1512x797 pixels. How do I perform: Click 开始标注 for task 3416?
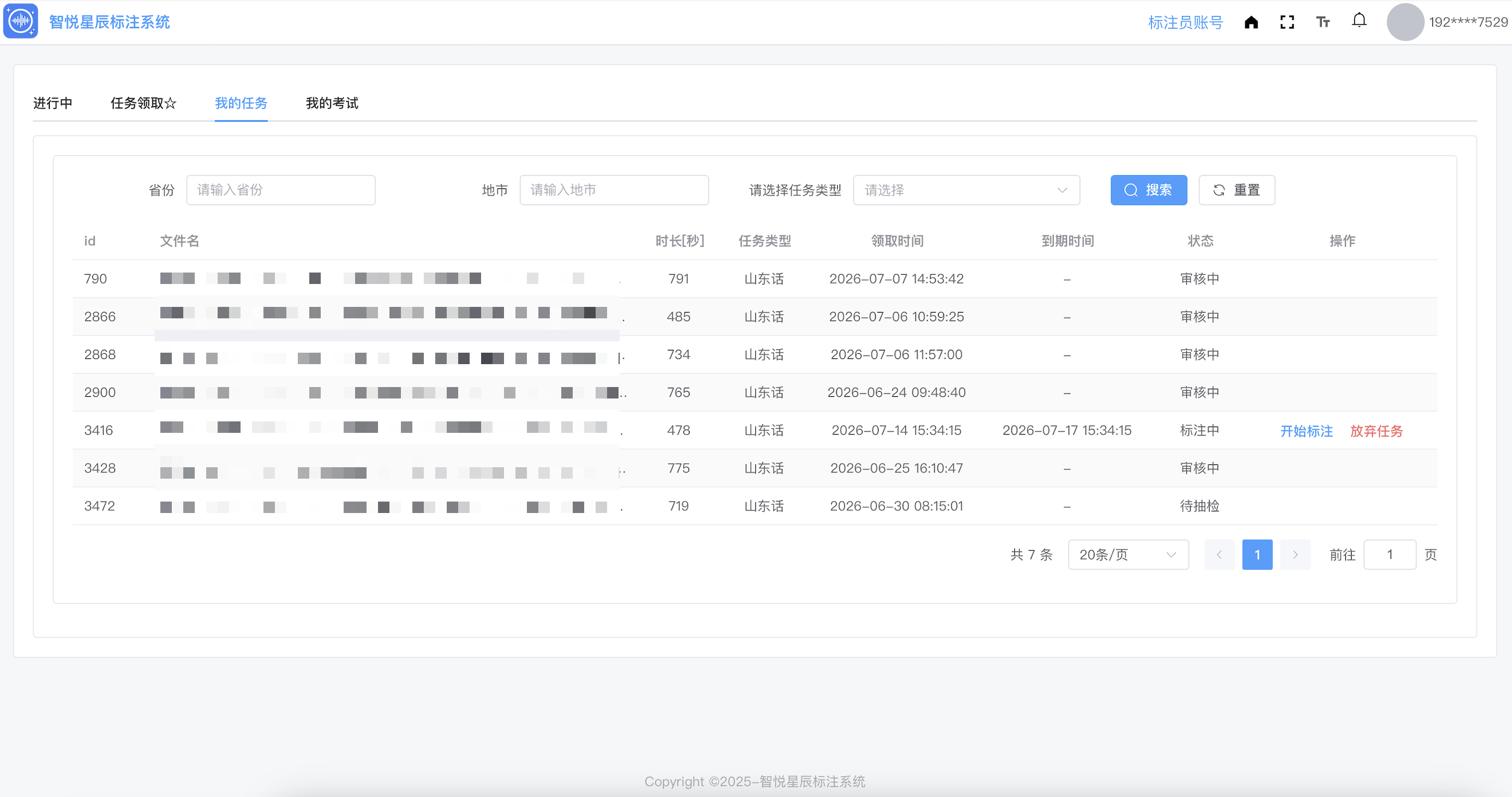pos(1306,431)
